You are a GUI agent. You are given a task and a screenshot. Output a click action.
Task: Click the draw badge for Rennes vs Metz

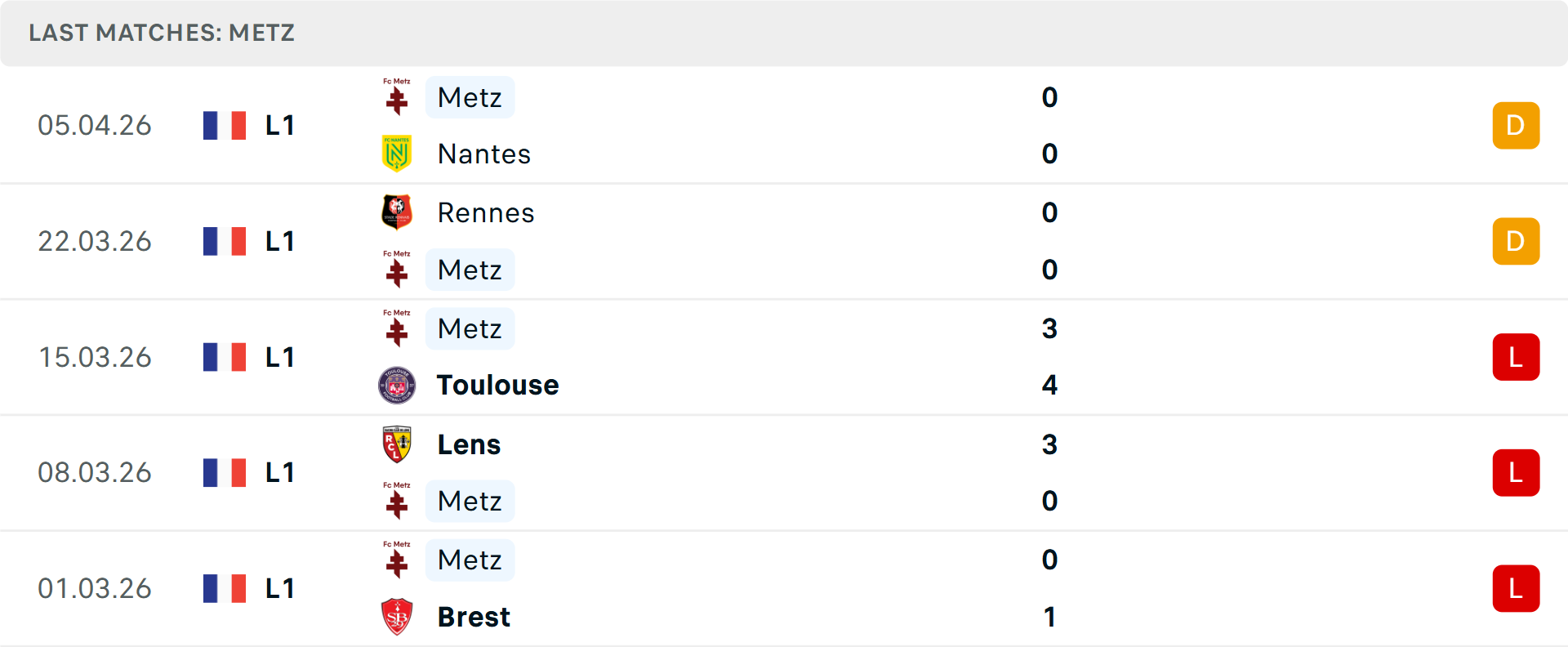tap(1516, 241)
